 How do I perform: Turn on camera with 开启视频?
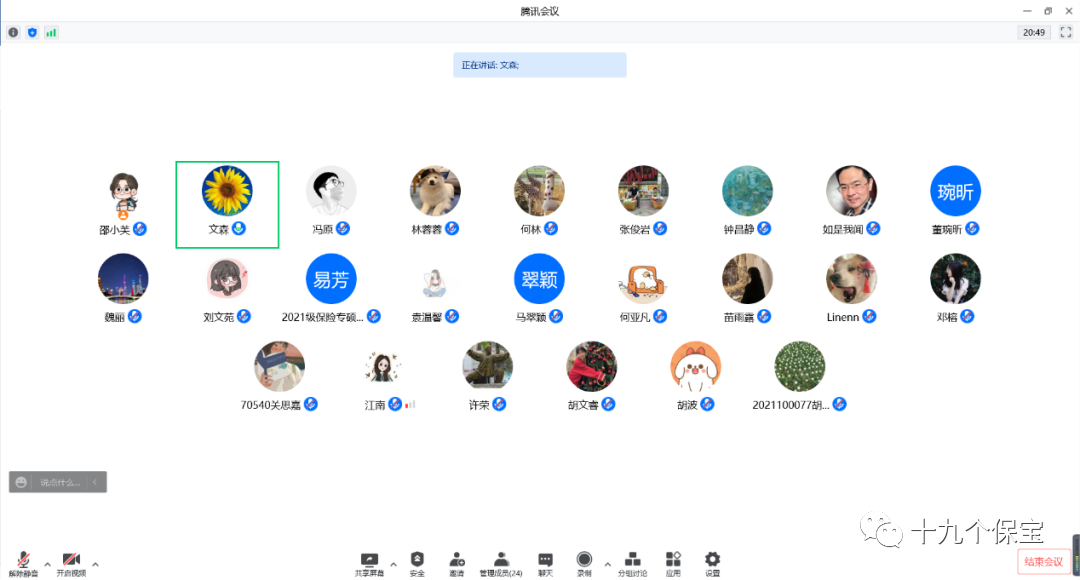tap(71, 563)
